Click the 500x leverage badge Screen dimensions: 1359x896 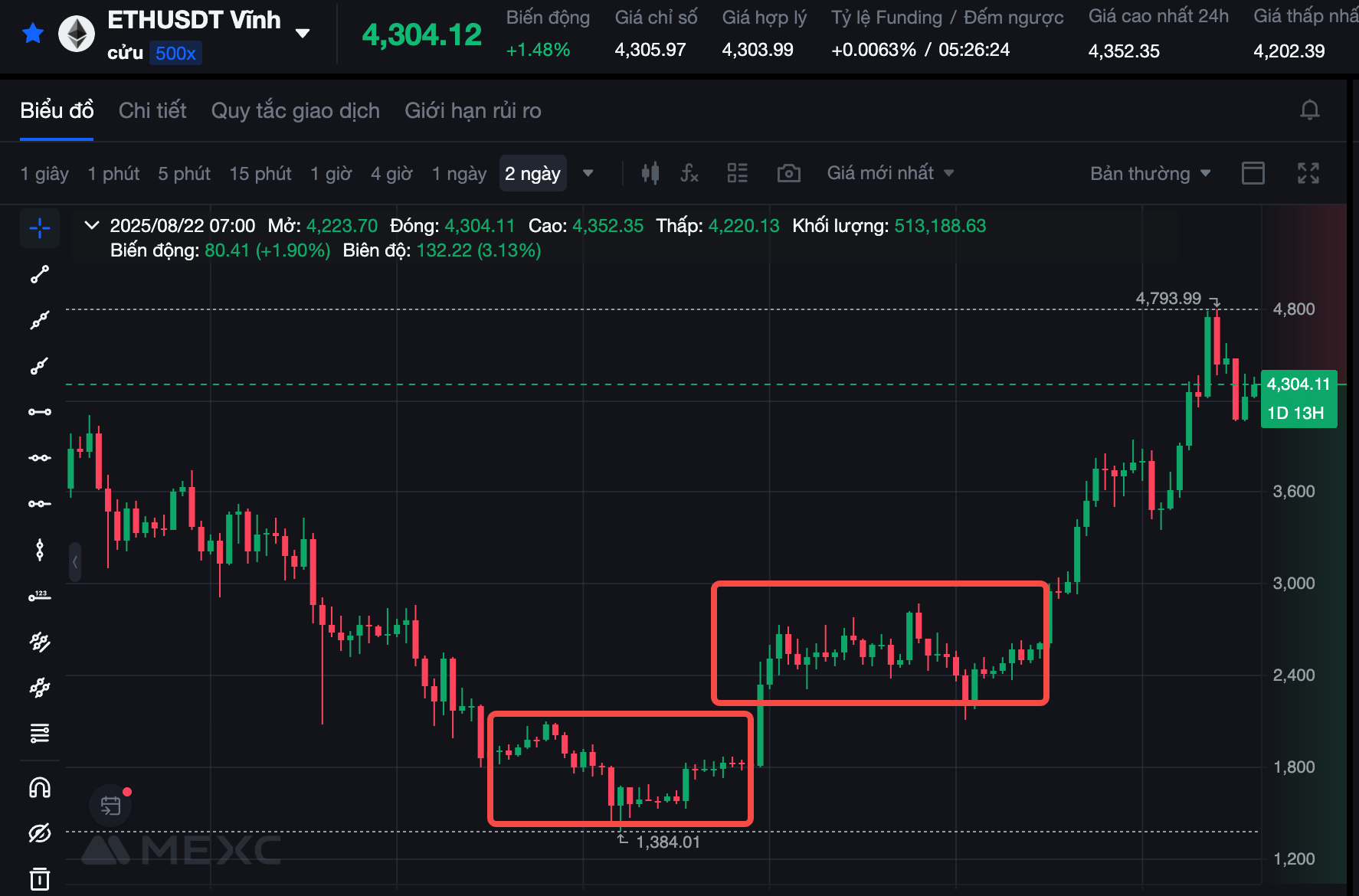(x=175, y=53)
